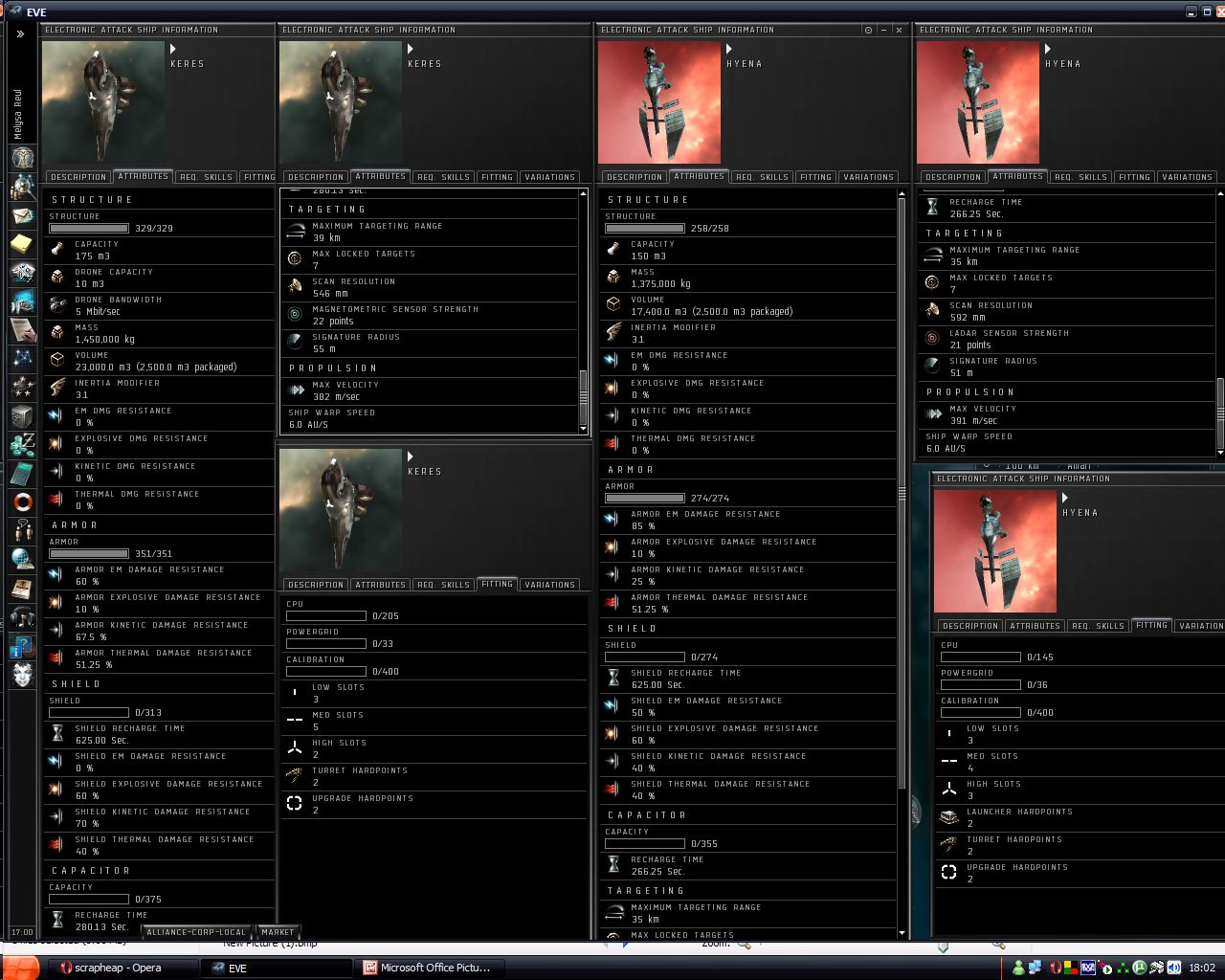Switch to Description tab in first Keres window
1225x980 pixels.
(78, 177)
